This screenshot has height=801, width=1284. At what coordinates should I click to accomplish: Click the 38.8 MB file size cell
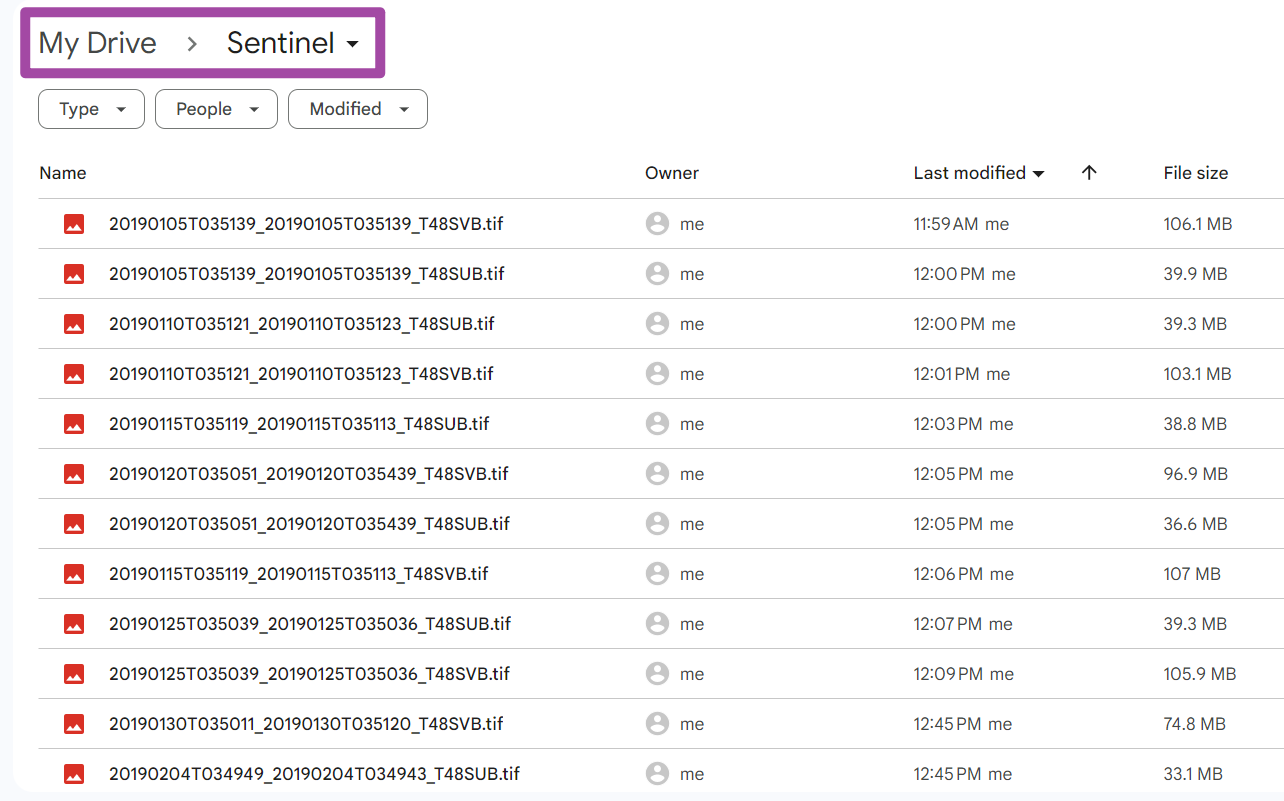tap(1195, 424)
